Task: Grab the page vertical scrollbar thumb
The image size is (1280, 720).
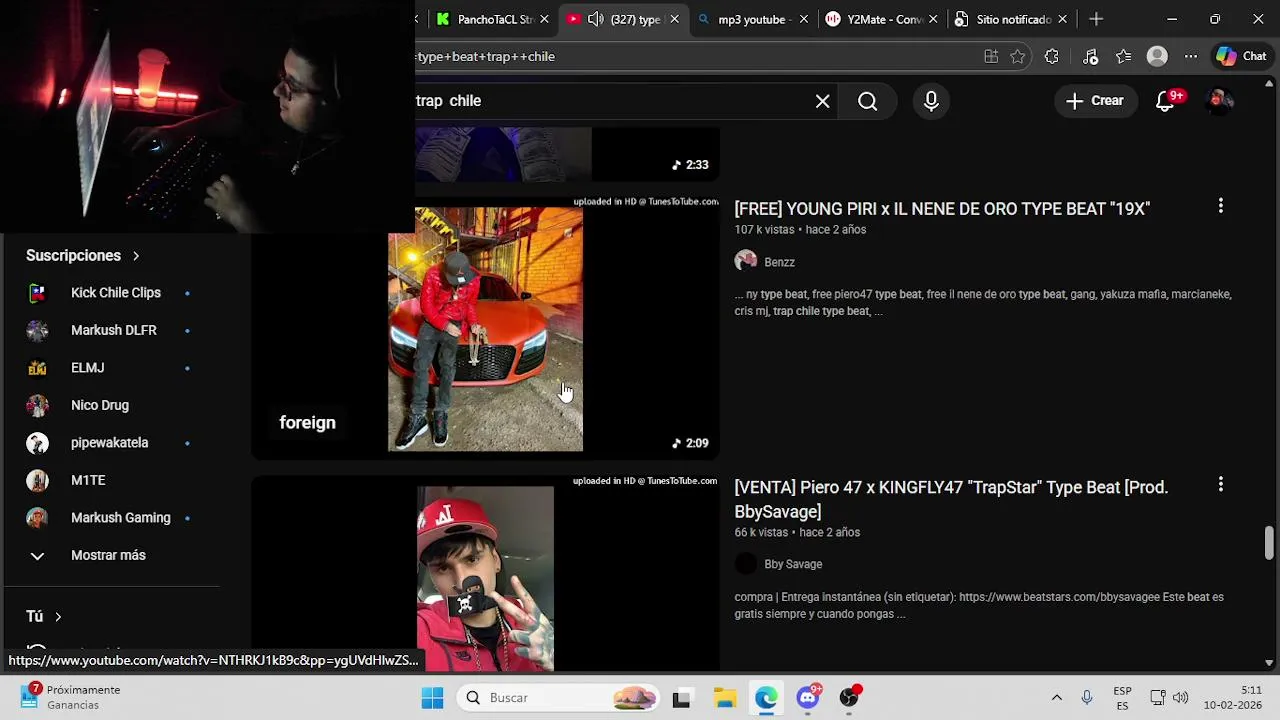Action: click(1269, 543)
